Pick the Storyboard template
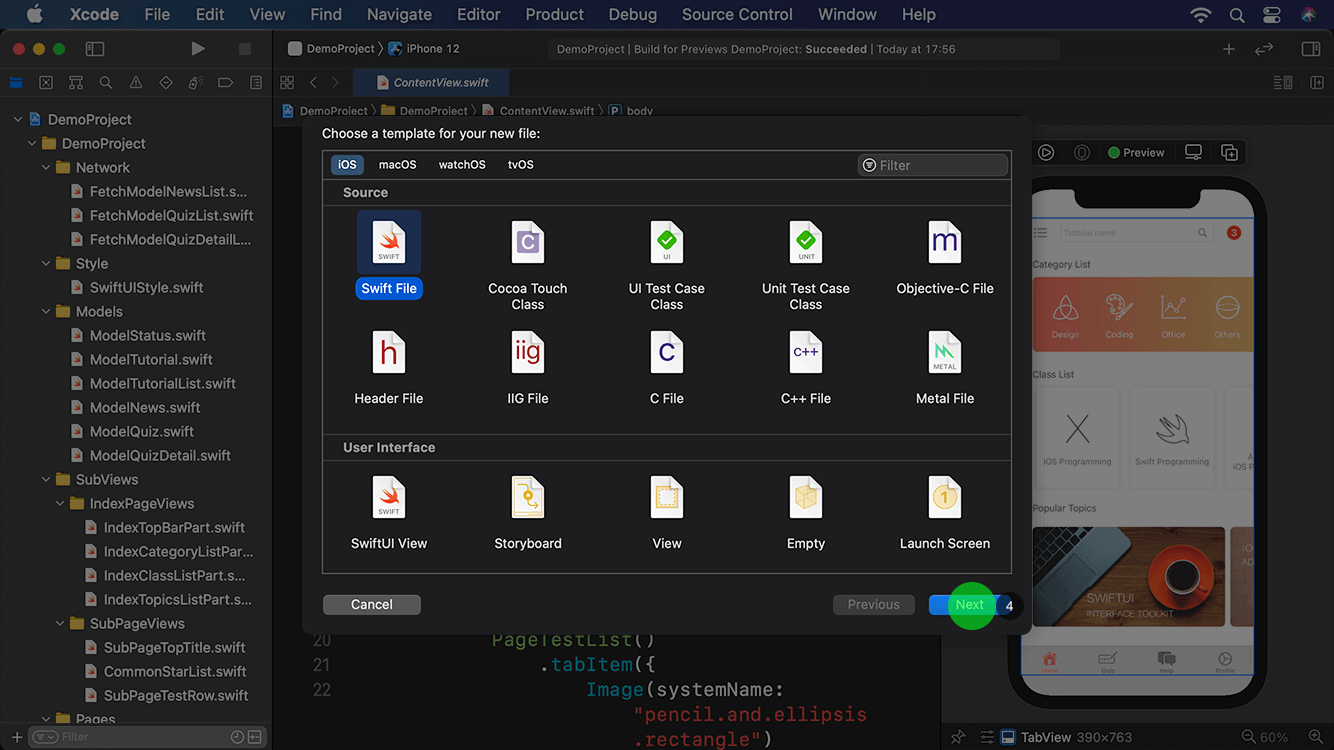The image size is (1334, 750). (x=528, y=513)
